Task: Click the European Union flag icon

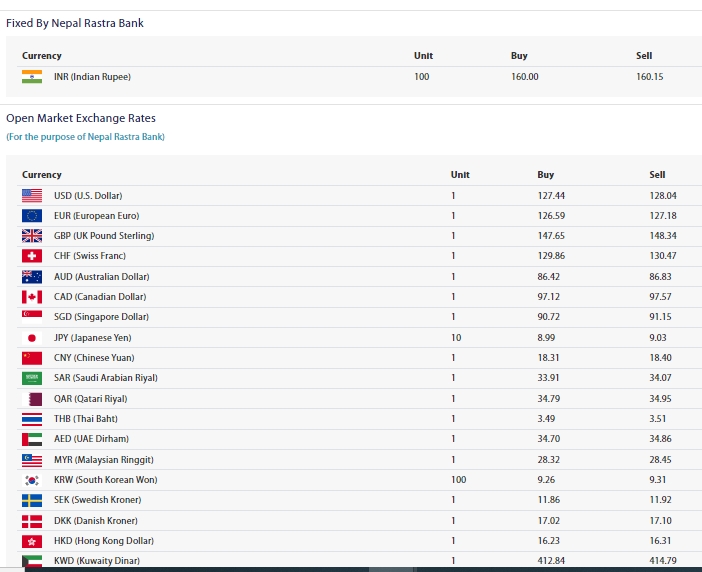Action: pyautogui.click(x=32, y=216)
